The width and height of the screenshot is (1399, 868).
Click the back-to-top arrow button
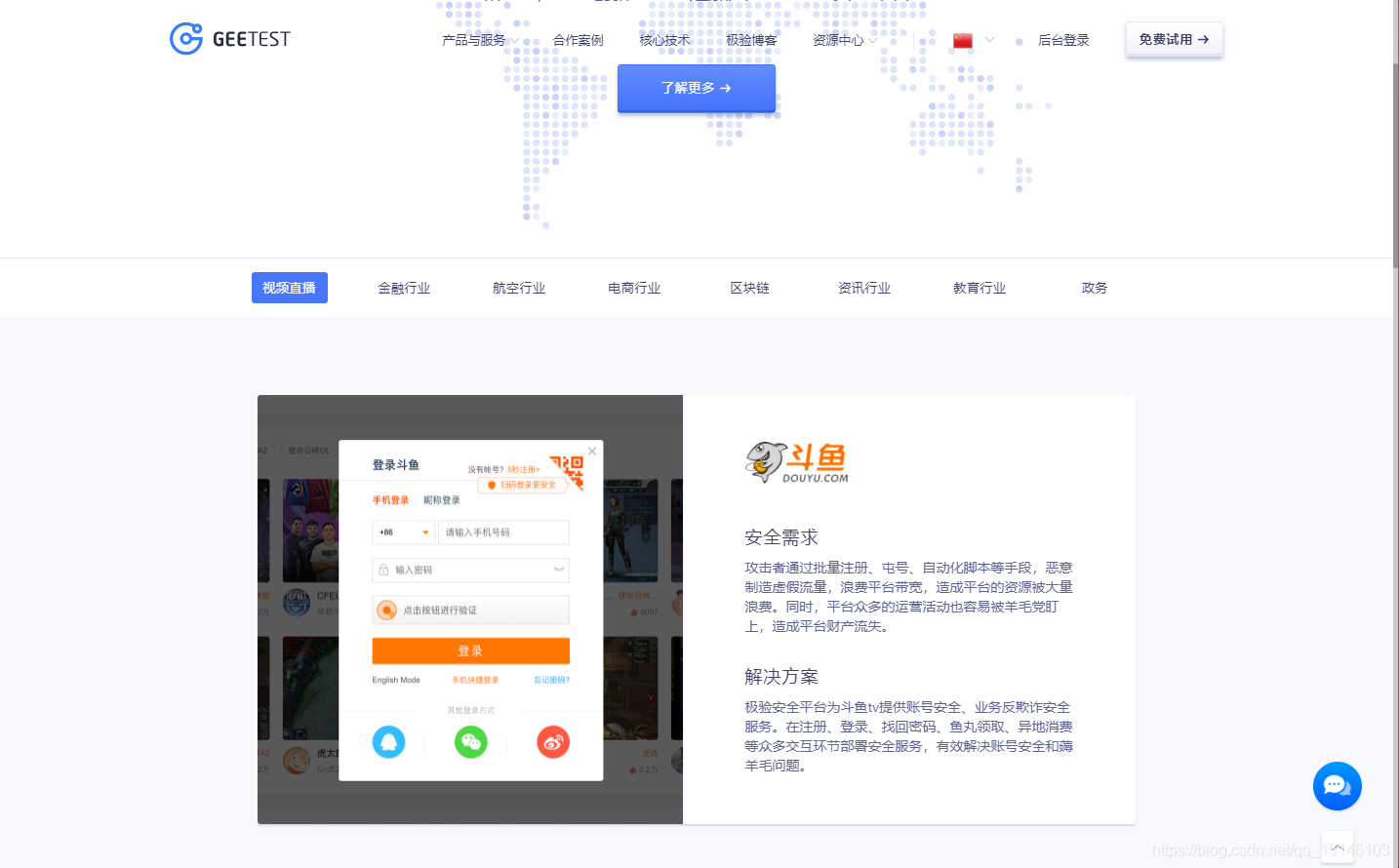pos(1338,847)
